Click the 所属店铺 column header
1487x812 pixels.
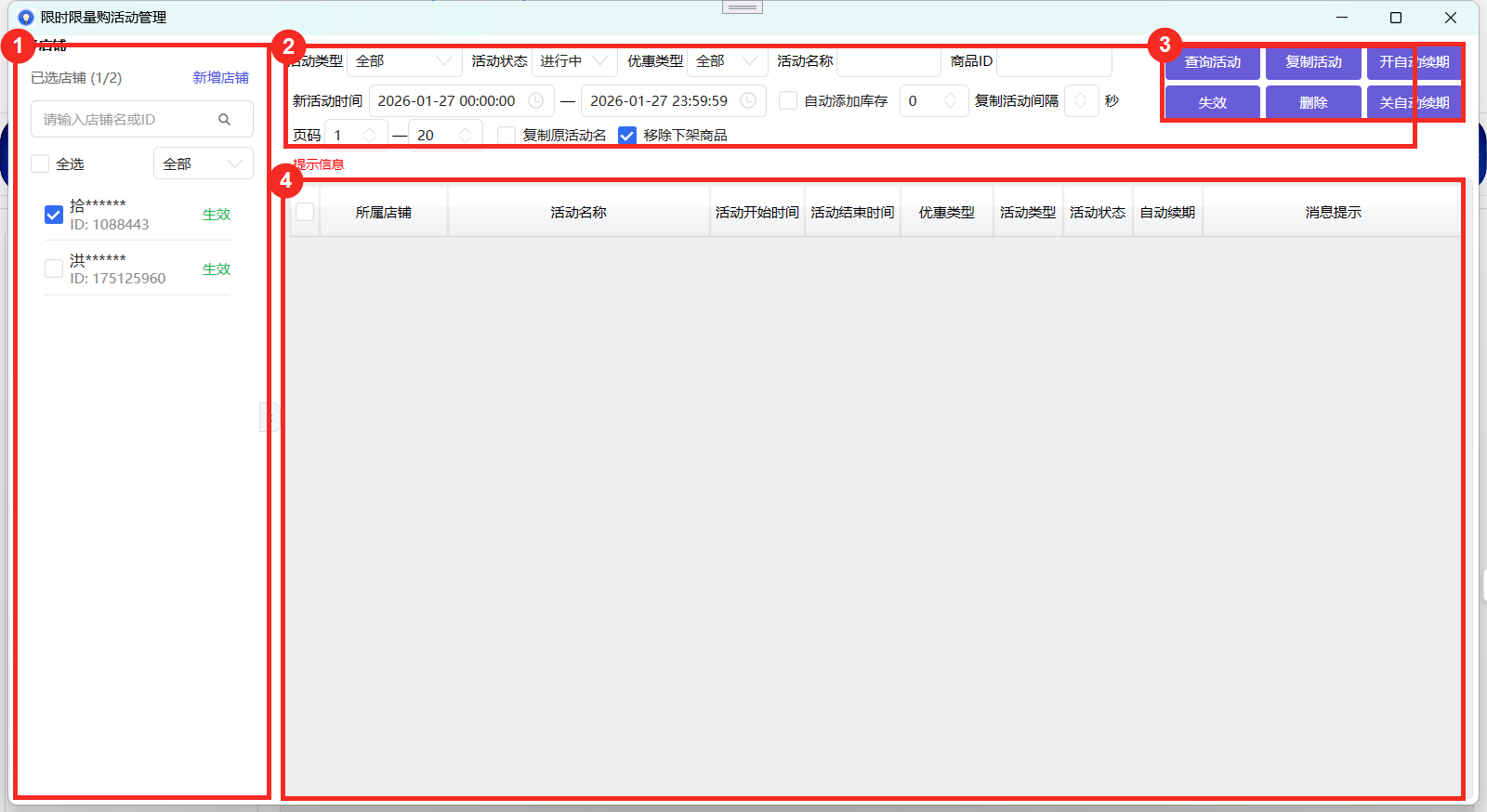(x=383, y=213)
